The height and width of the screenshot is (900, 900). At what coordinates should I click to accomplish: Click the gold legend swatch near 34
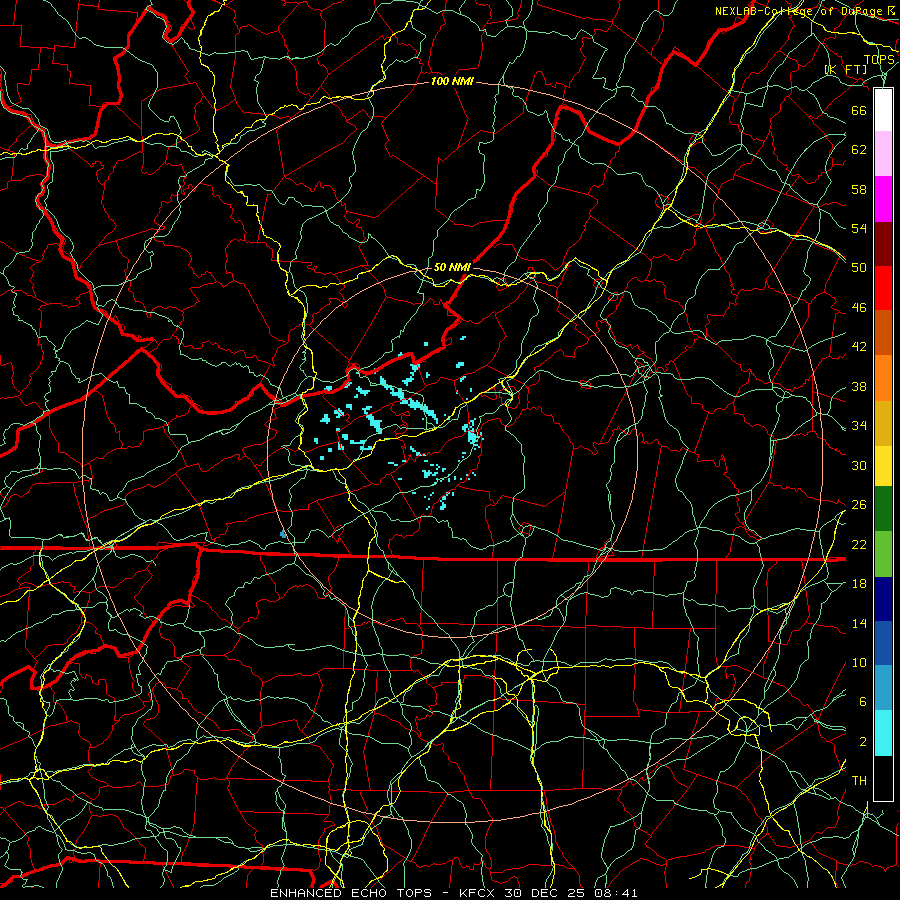[x=883, y=422]
